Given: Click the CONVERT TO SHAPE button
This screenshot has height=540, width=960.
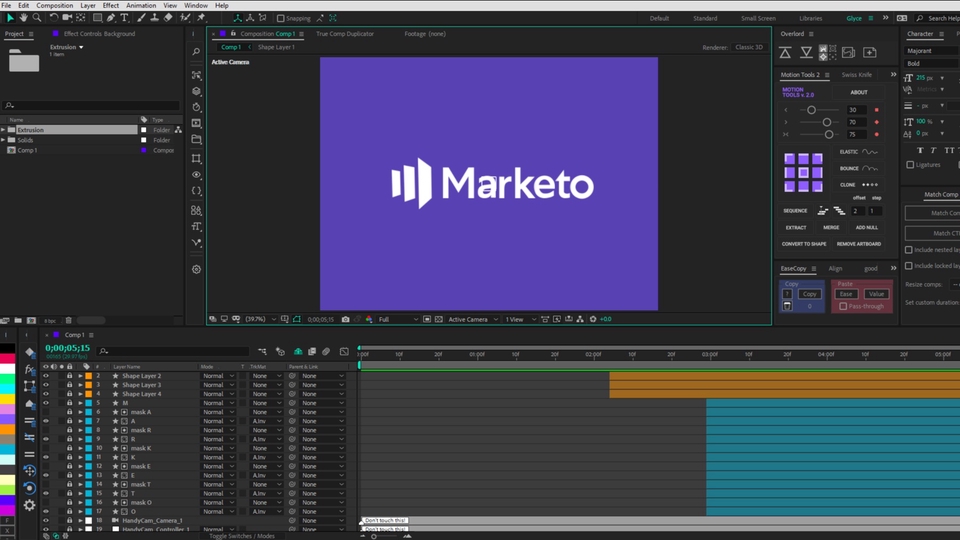Looking at the screenshot, I should pos(804,244).
